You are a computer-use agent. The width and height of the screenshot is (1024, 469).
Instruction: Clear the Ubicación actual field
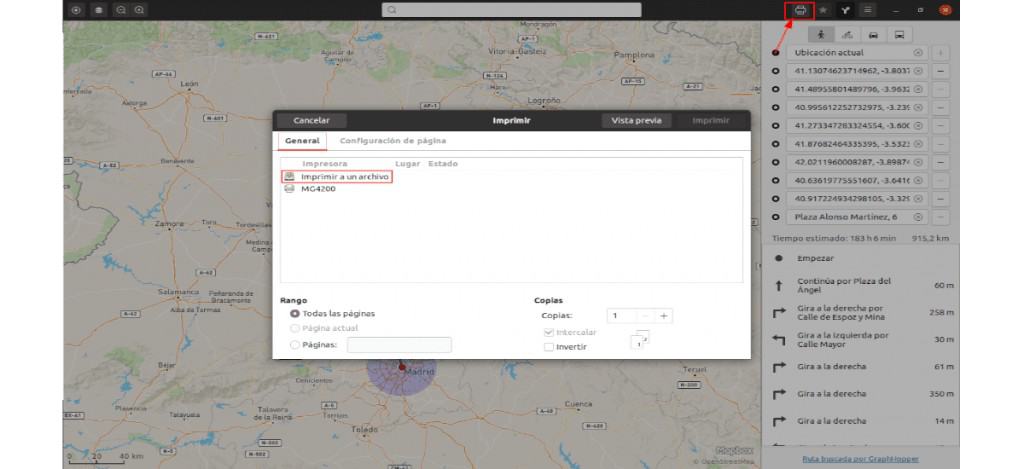[x=918, y=53]
